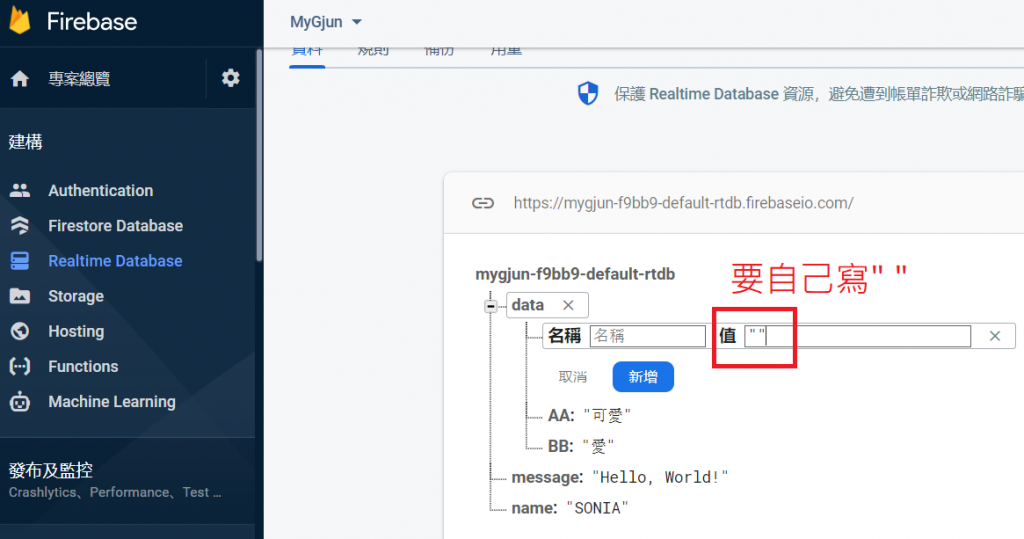1024x539 pixels.
Task: Click the AA key in tree
Action: pyautogui.click(x=561, y=416)
